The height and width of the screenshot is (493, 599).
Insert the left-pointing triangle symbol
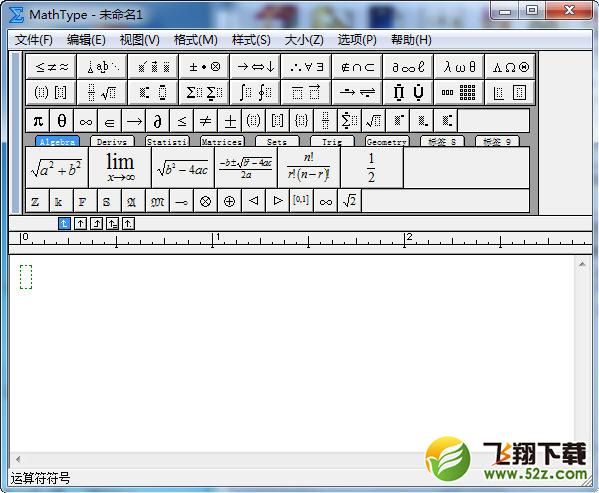(253, 201)
